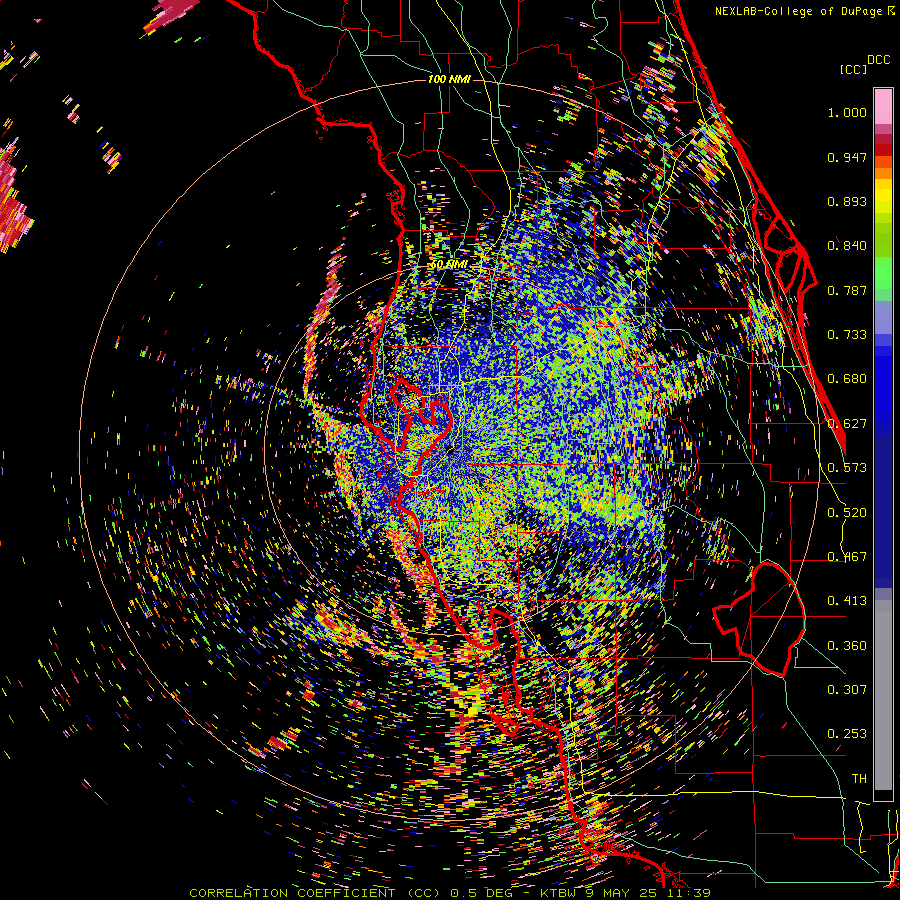Click the 0.893 legend value
900x900 pixels.
pos(847,201)
